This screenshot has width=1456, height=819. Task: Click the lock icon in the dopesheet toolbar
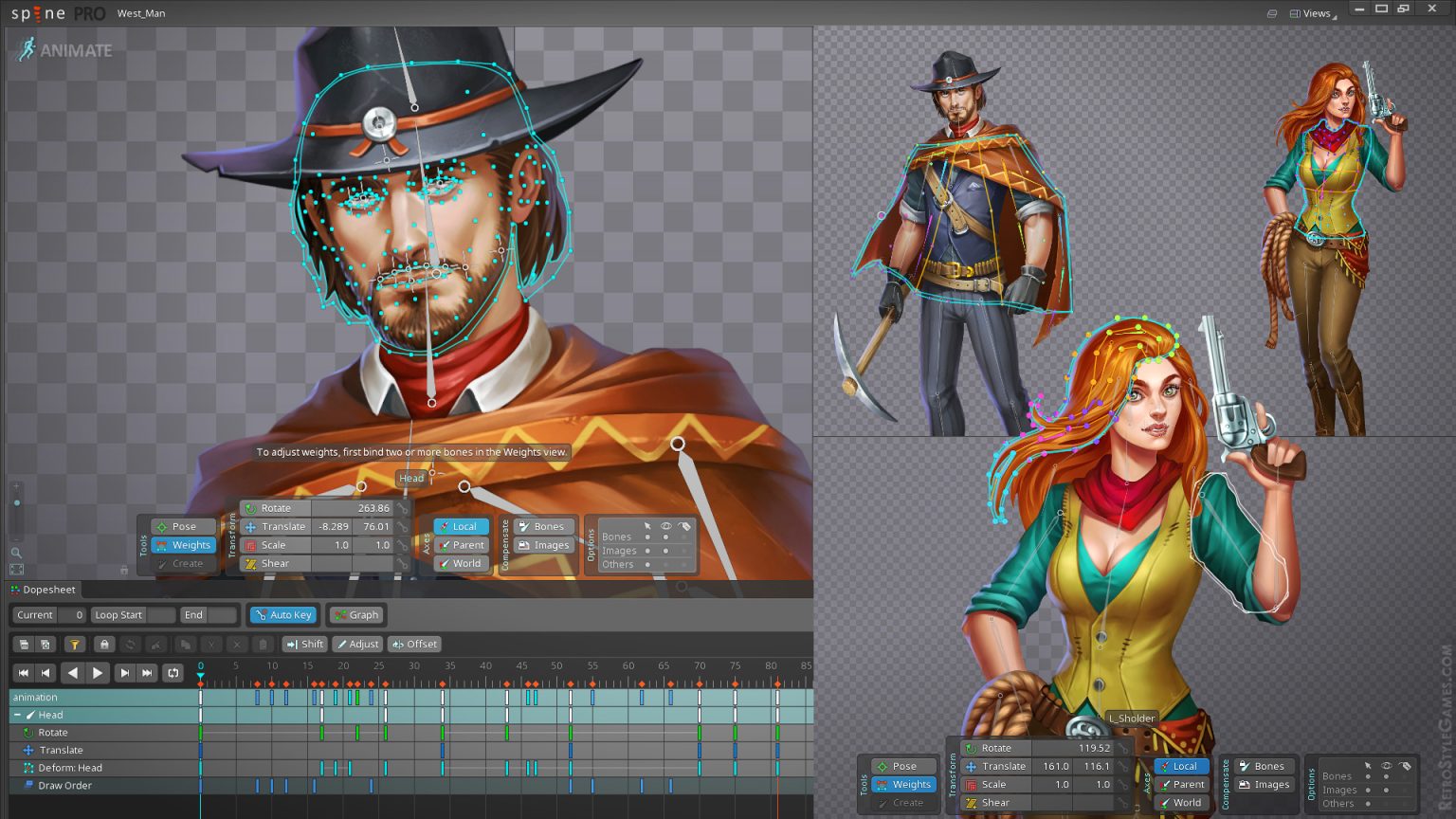click(x=103, y=644)
